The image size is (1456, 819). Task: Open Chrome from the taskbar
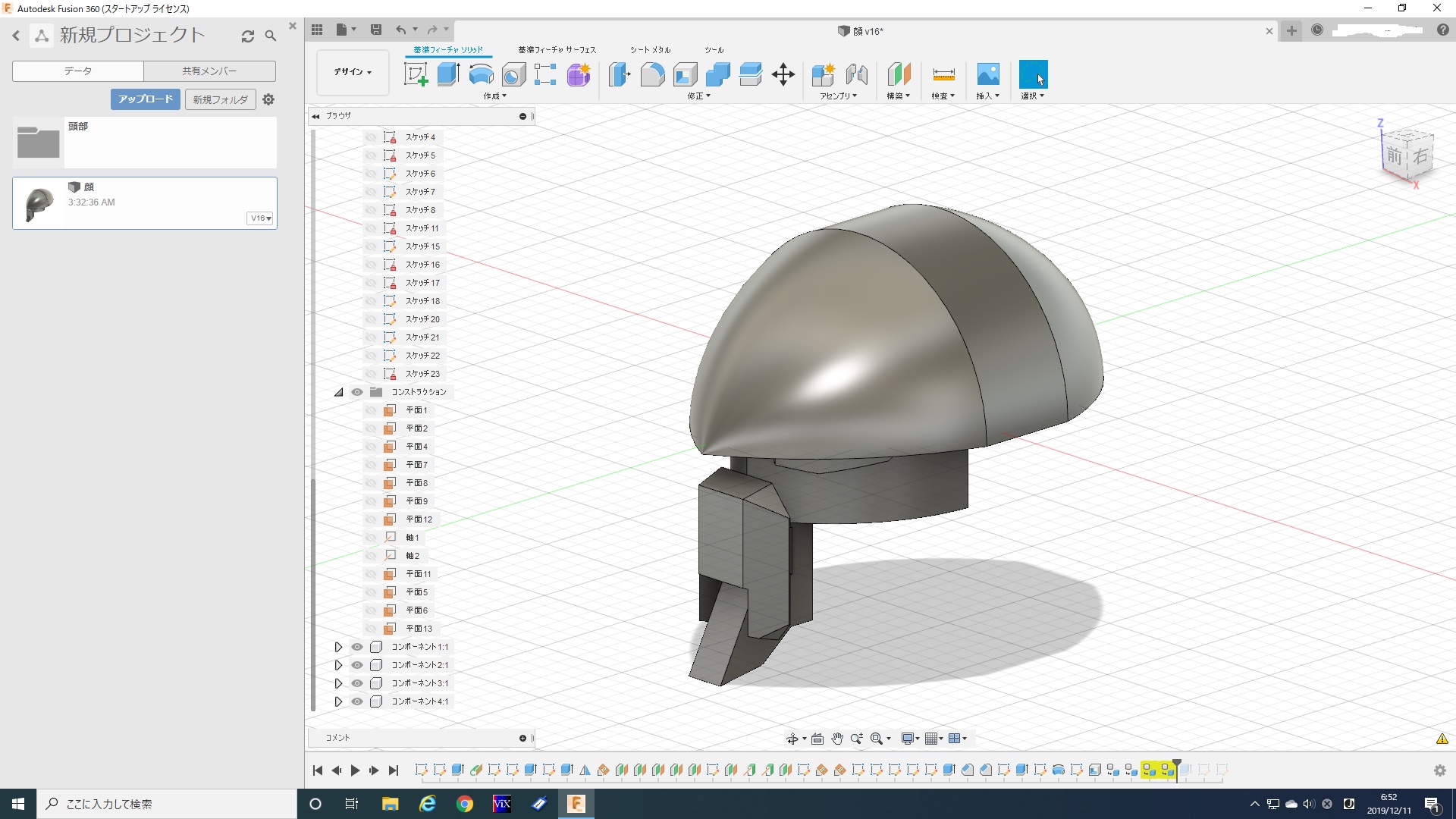[x=465, y=804]
